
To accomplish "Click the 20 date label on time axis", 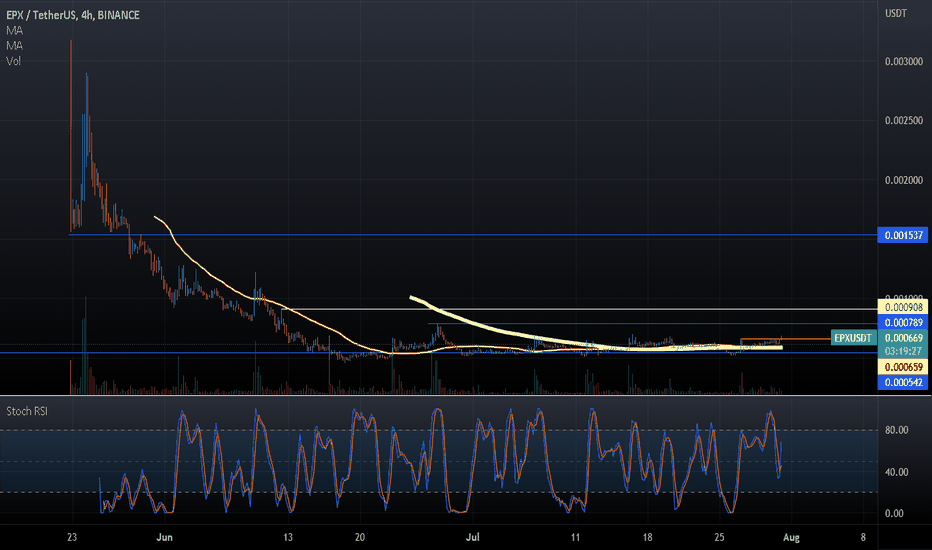I will coord(360,538).
